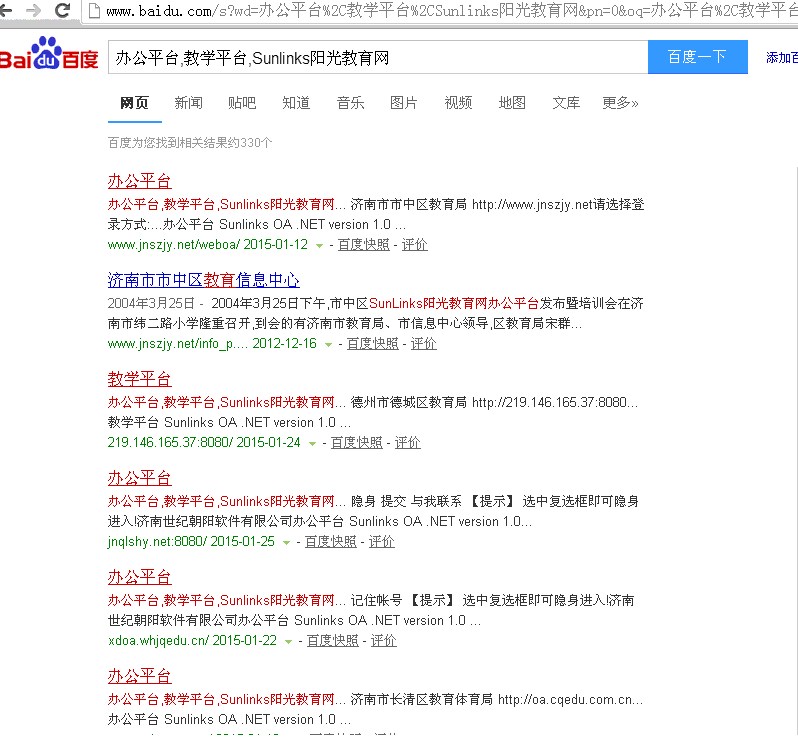This screenshot has height=739, width=798.
Task: Open 百度快照 for 219.146.165.37:8080 result
Action: point(357,443)
